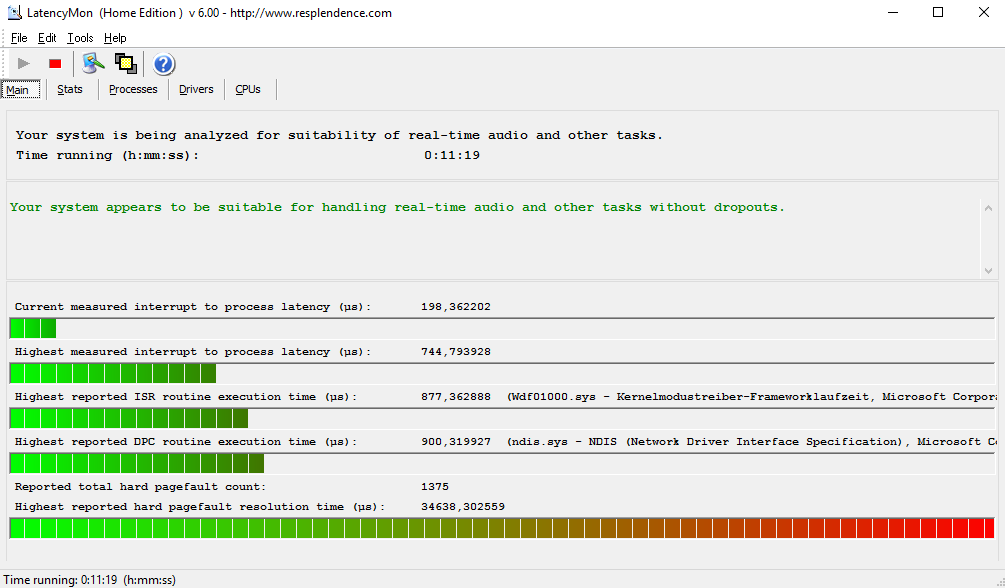The height and width of the screenshot is (588, 1005).
Task: Open the File menu
Action: click(x=19, y=38)
